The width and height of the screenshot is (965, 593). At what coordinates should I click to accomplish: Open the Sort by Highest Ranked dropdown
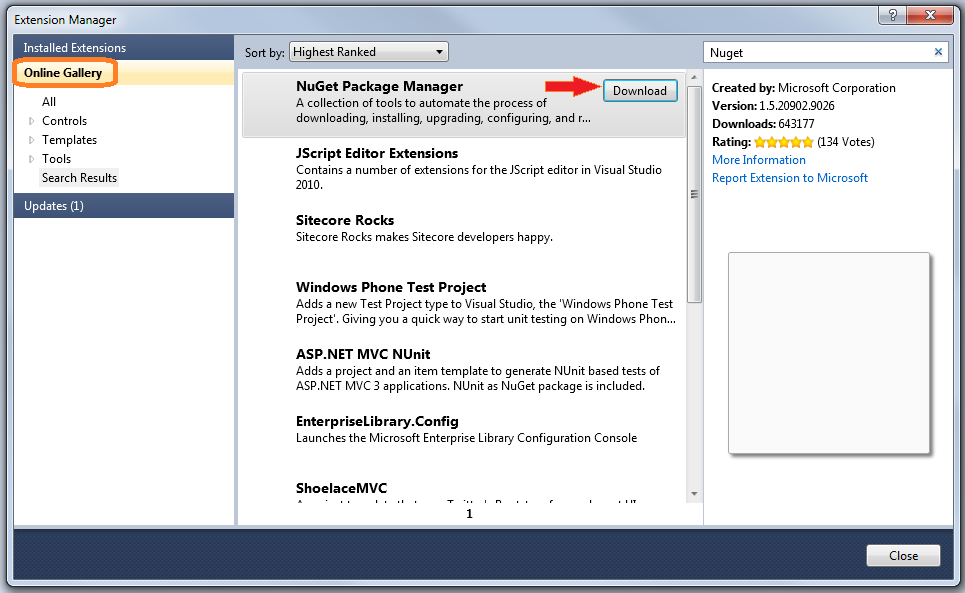[369, 52]
